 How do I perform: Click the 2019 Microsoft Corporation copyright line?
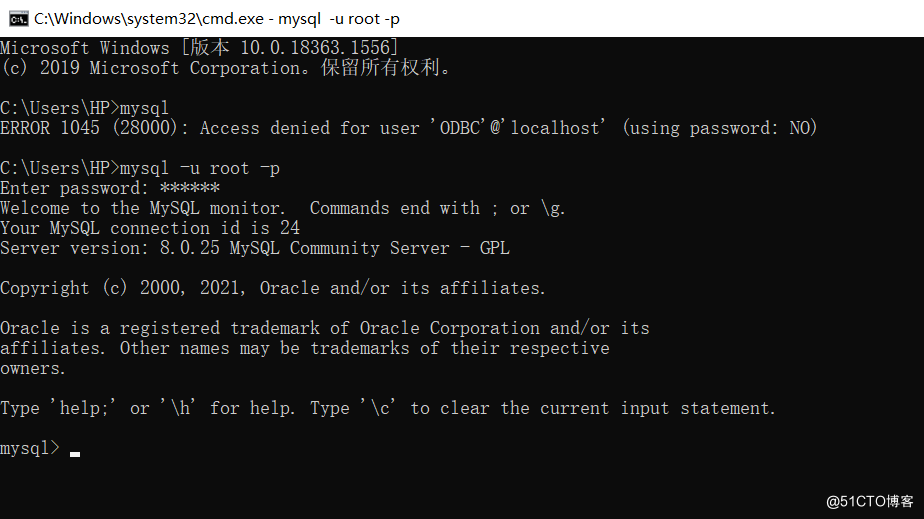(x=226, y=68)
